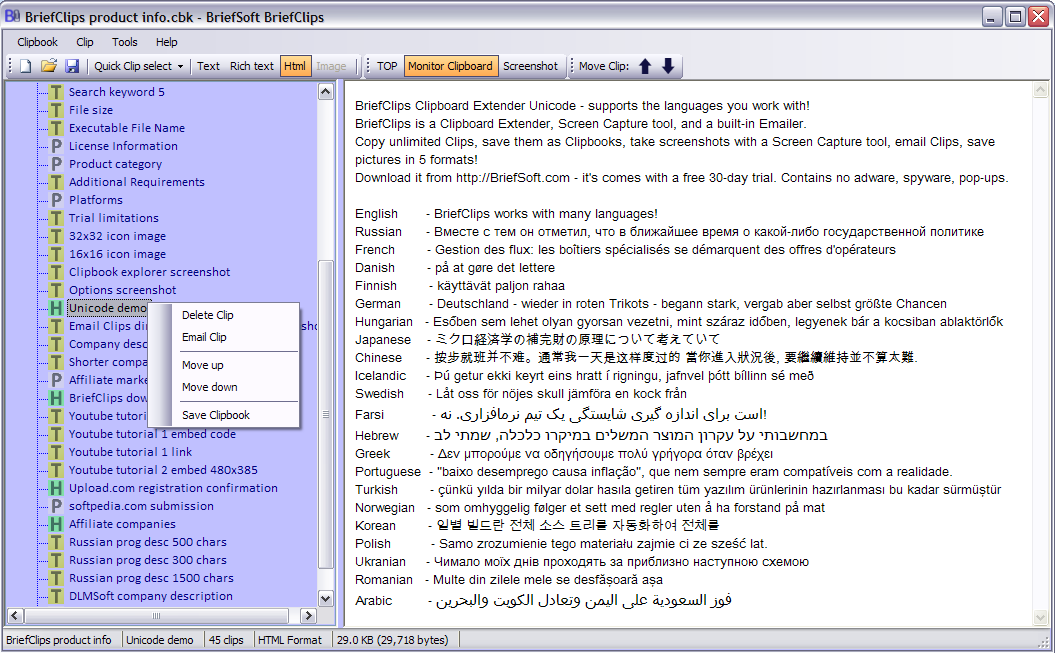Open the Clip menu
The width and height of the screenshot is (1055, 653).
click(85, 42)
